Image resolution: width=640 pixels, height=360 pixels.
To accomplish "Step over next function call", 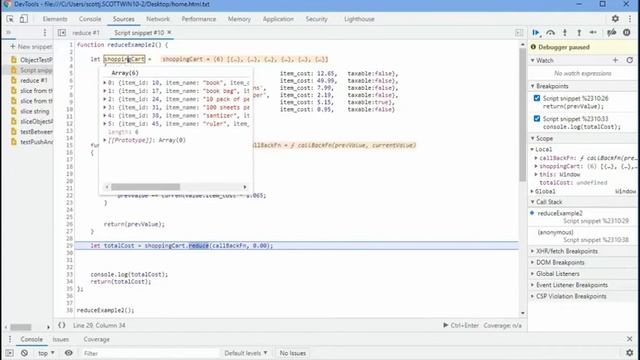I will point(550,33).
